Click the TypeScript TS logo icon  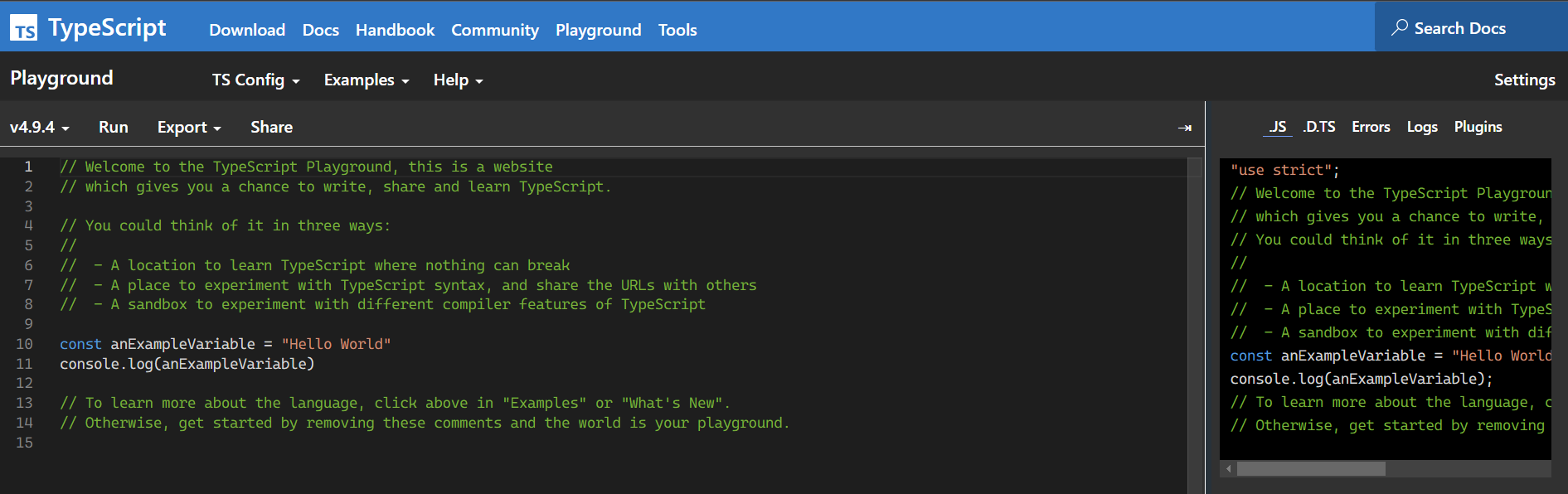(x=24, y=28)
